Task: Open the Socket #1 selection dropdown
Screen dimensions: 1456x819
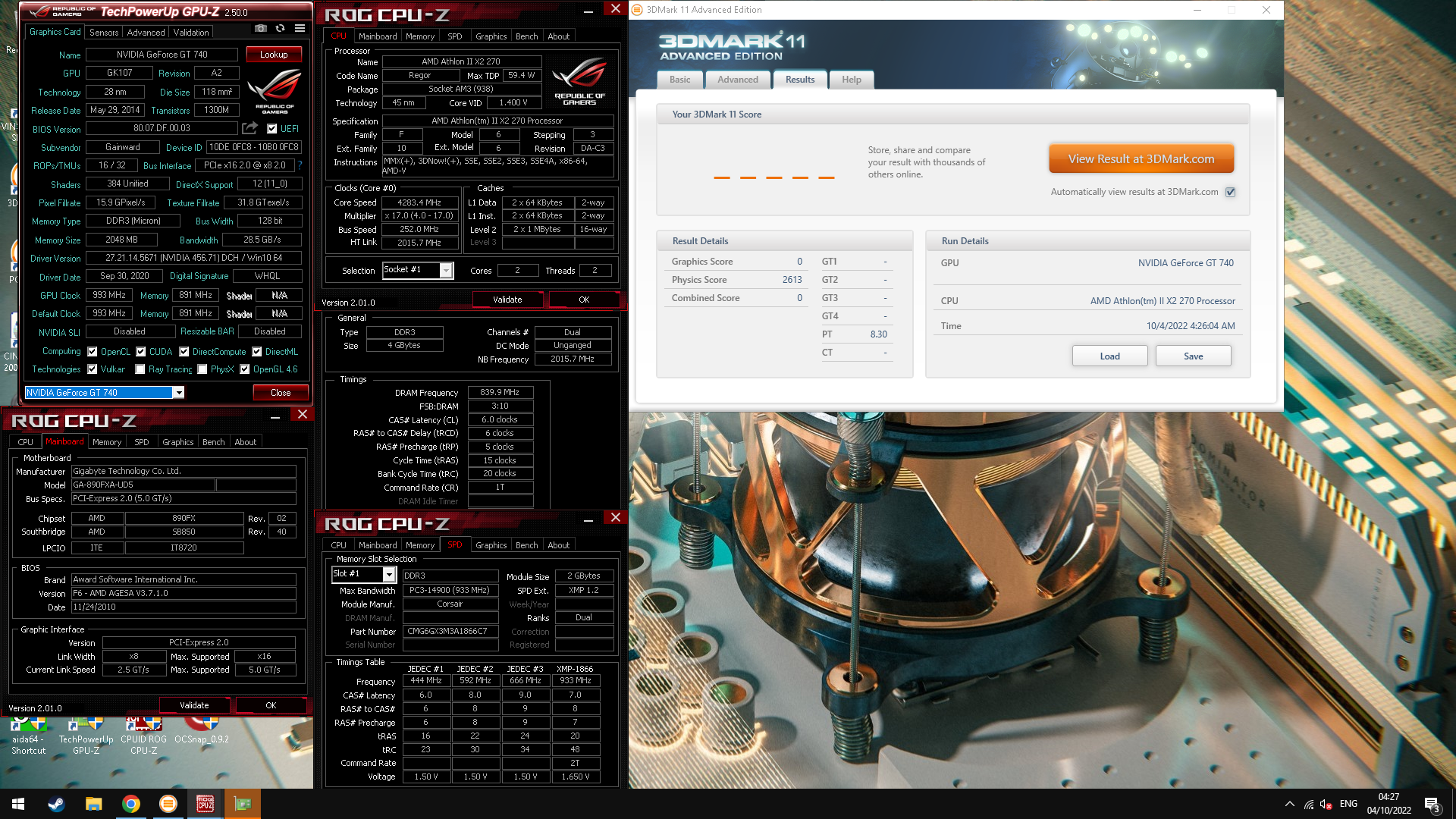Action: tap(418, 270)
